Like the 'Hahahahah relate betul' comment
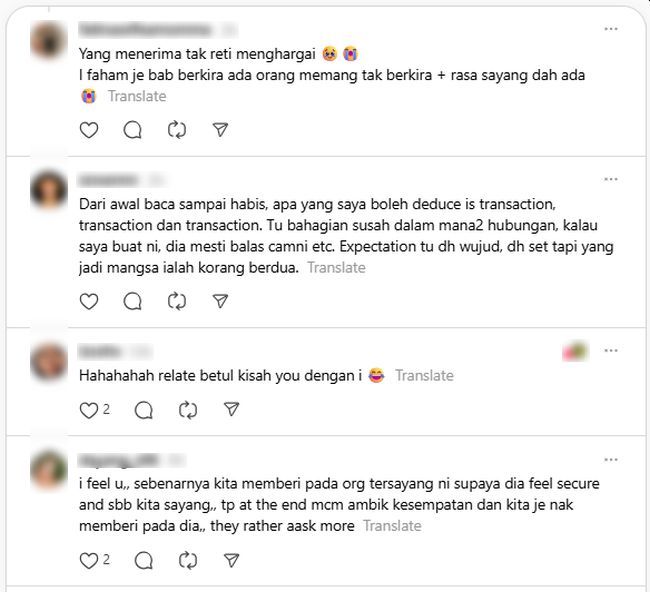The image size is (650, 592). click(x=89, y=410)
